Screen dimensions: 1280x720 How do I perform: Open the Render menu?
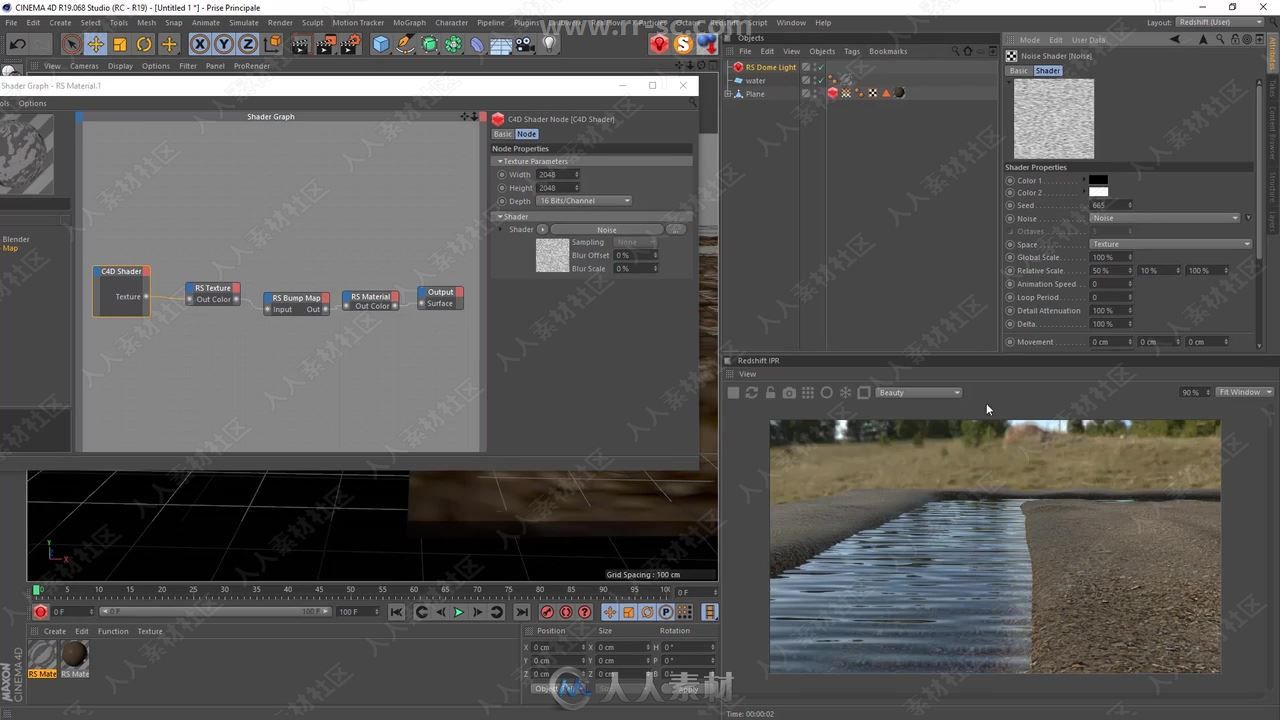pos(280,22)
